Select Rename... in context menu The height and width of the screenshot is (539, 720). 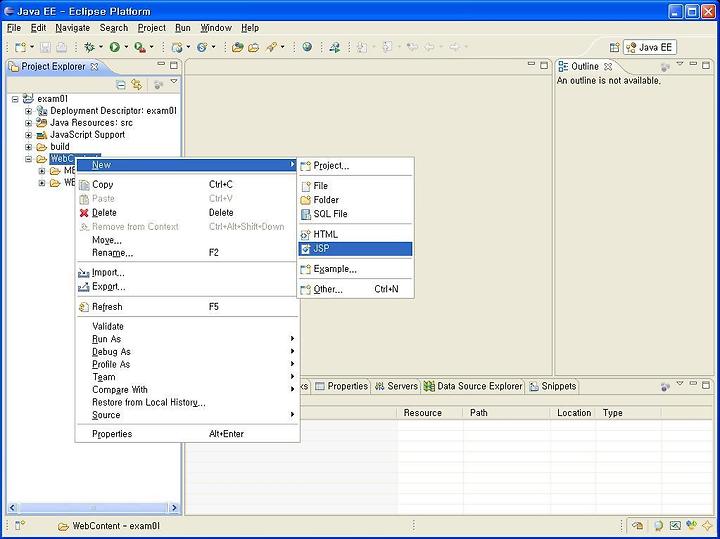pyautogui.click(x=187, y=253)
